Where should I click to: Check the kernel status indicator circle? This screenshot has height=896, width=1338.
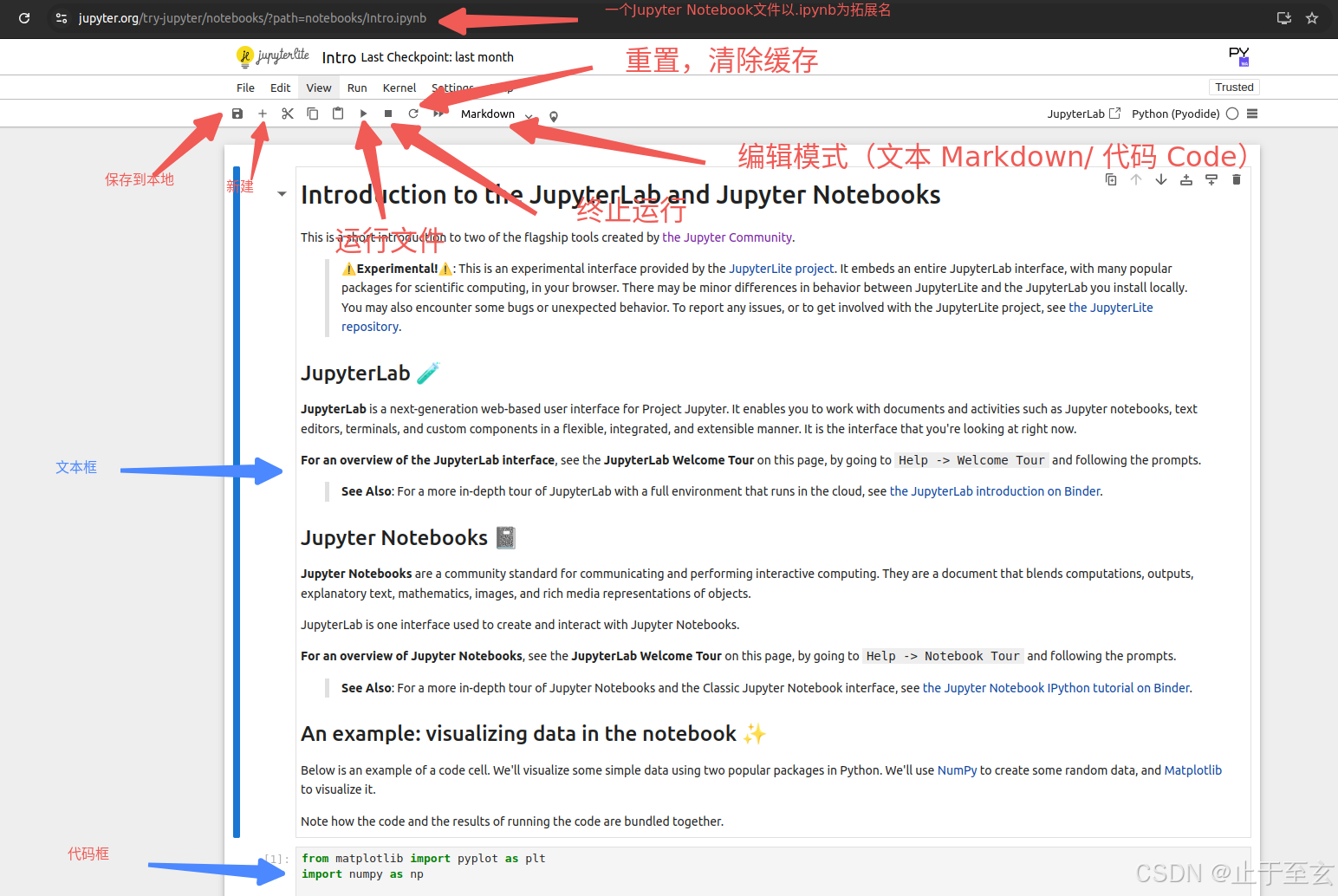coord(1231,114)
